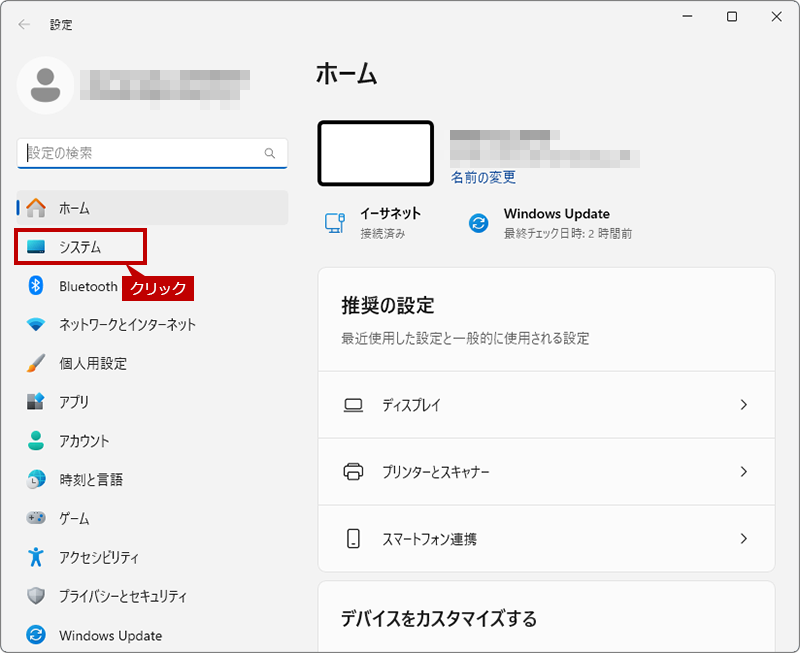
Task: Click the user profile avatar icon
Action: tap(45, 85)
